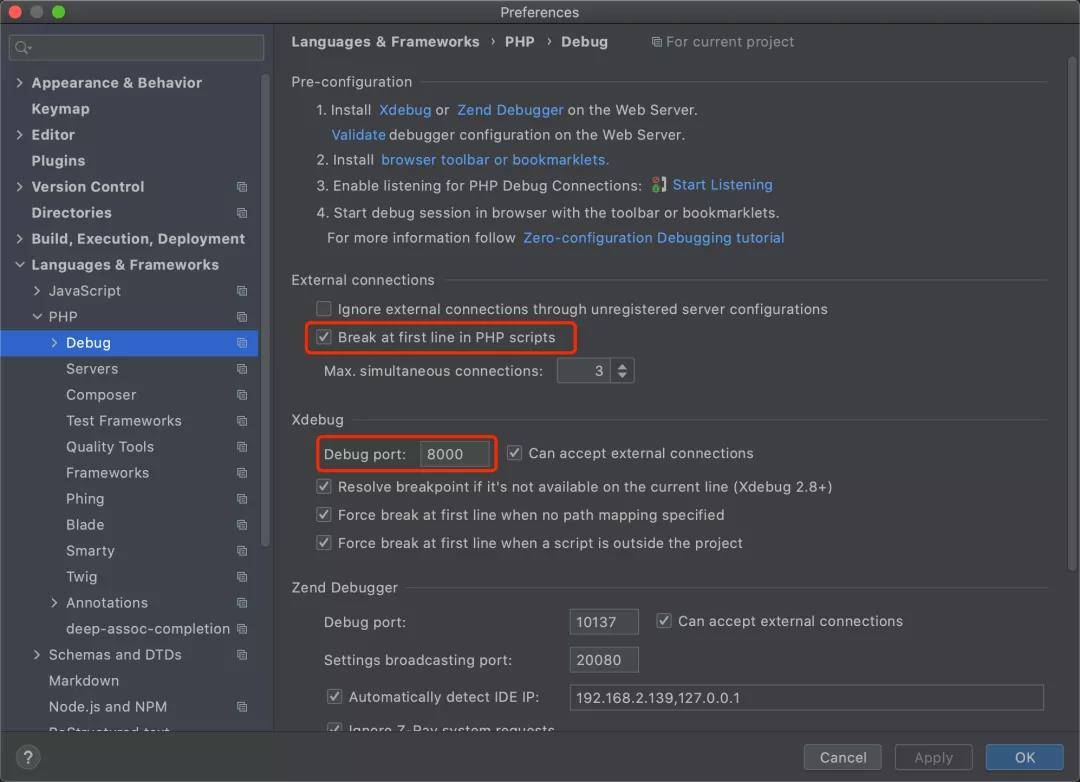Image resolution: width=1080 pixels, height=782 pixels.
Task: Click the project-level icon next to Version Control
Action: (242, 187)
